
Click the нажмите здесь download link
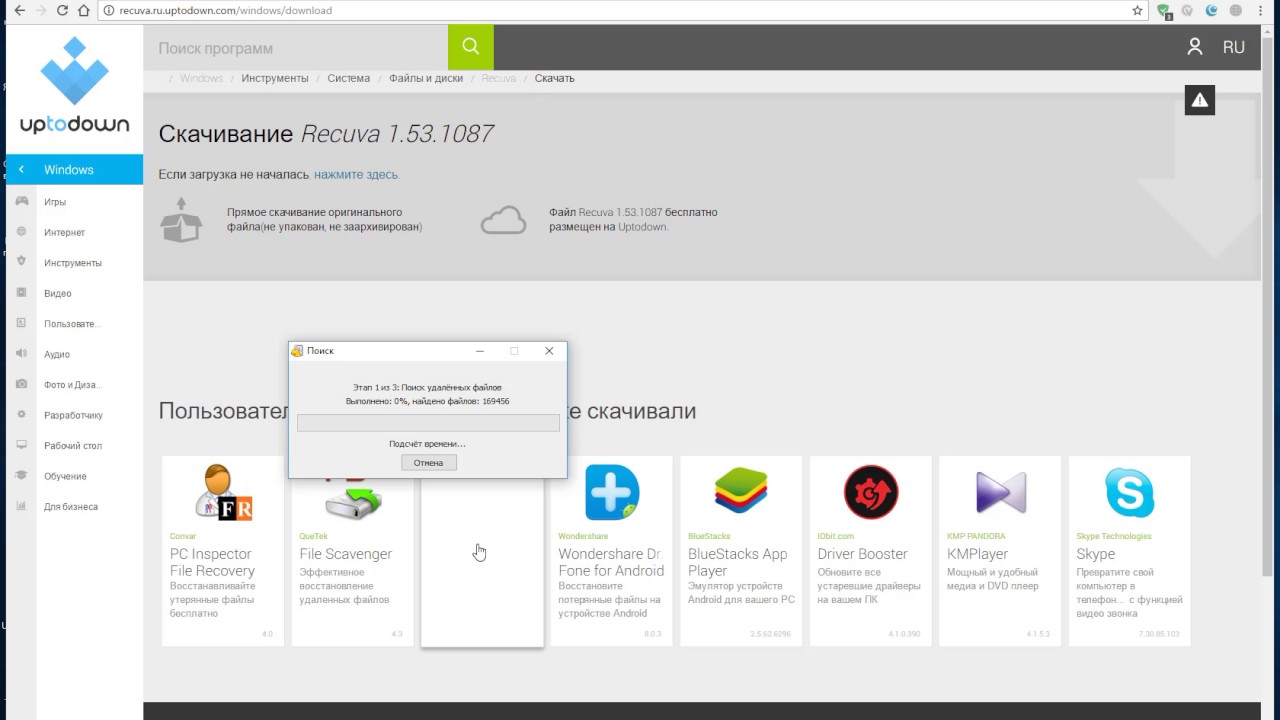(x=356, y=174)
